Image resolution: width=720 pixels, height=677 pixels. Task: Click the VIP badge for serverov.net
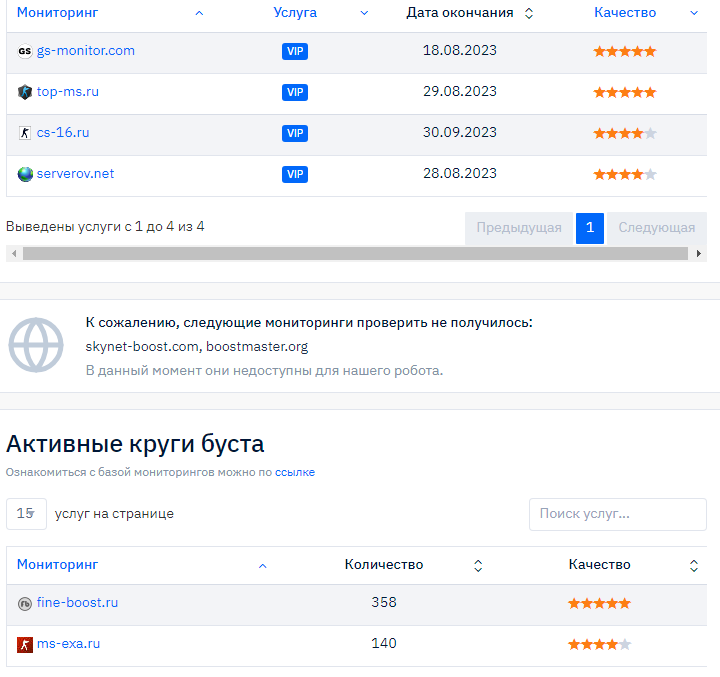[295, 174]
